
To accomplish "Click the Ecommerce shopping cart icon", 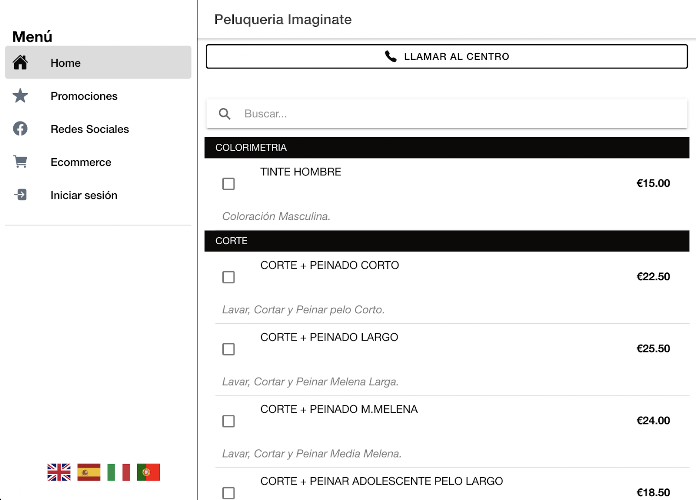I will pos(20,162).
